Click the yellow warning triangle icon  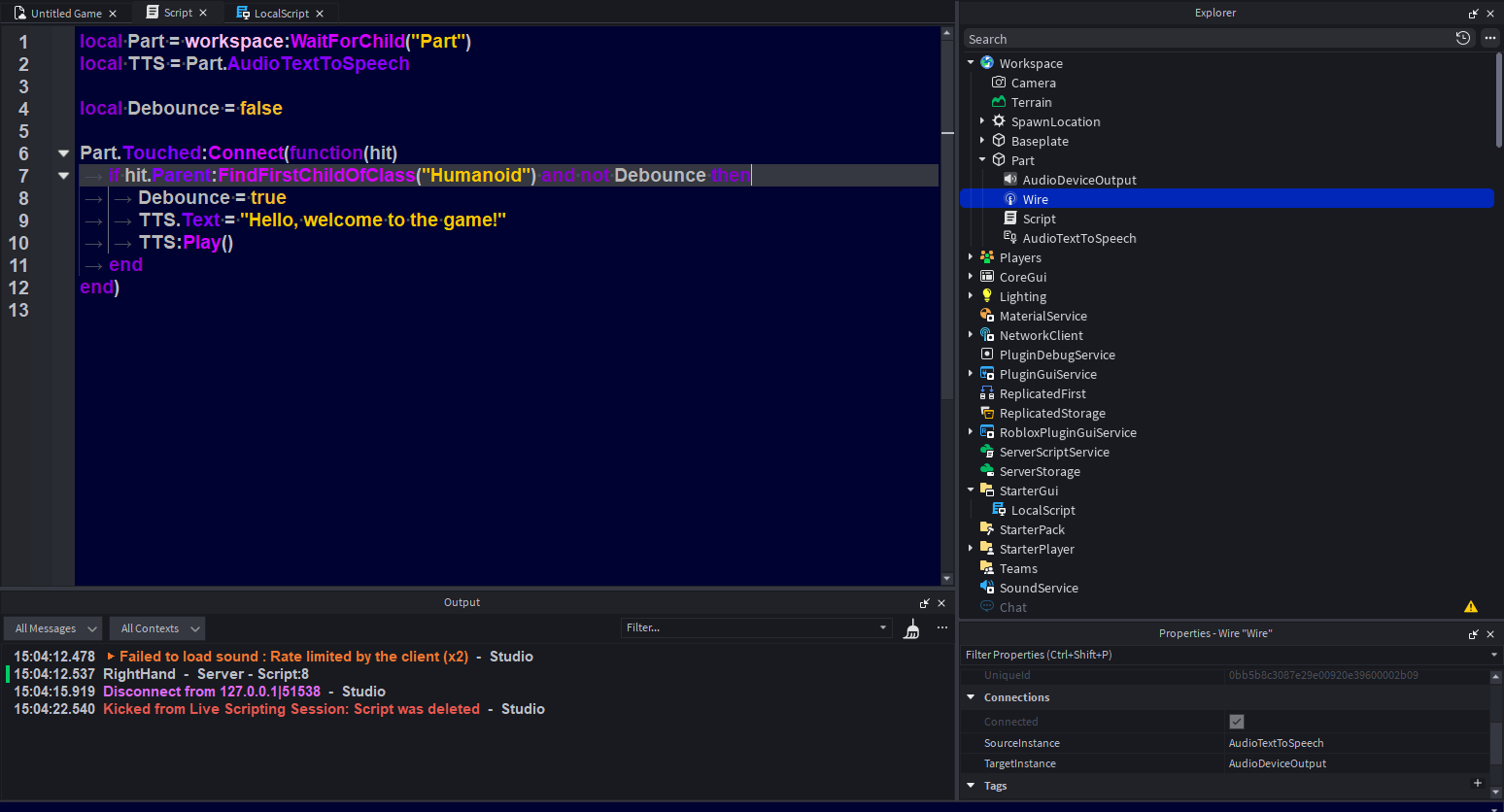coord(1470,607)
